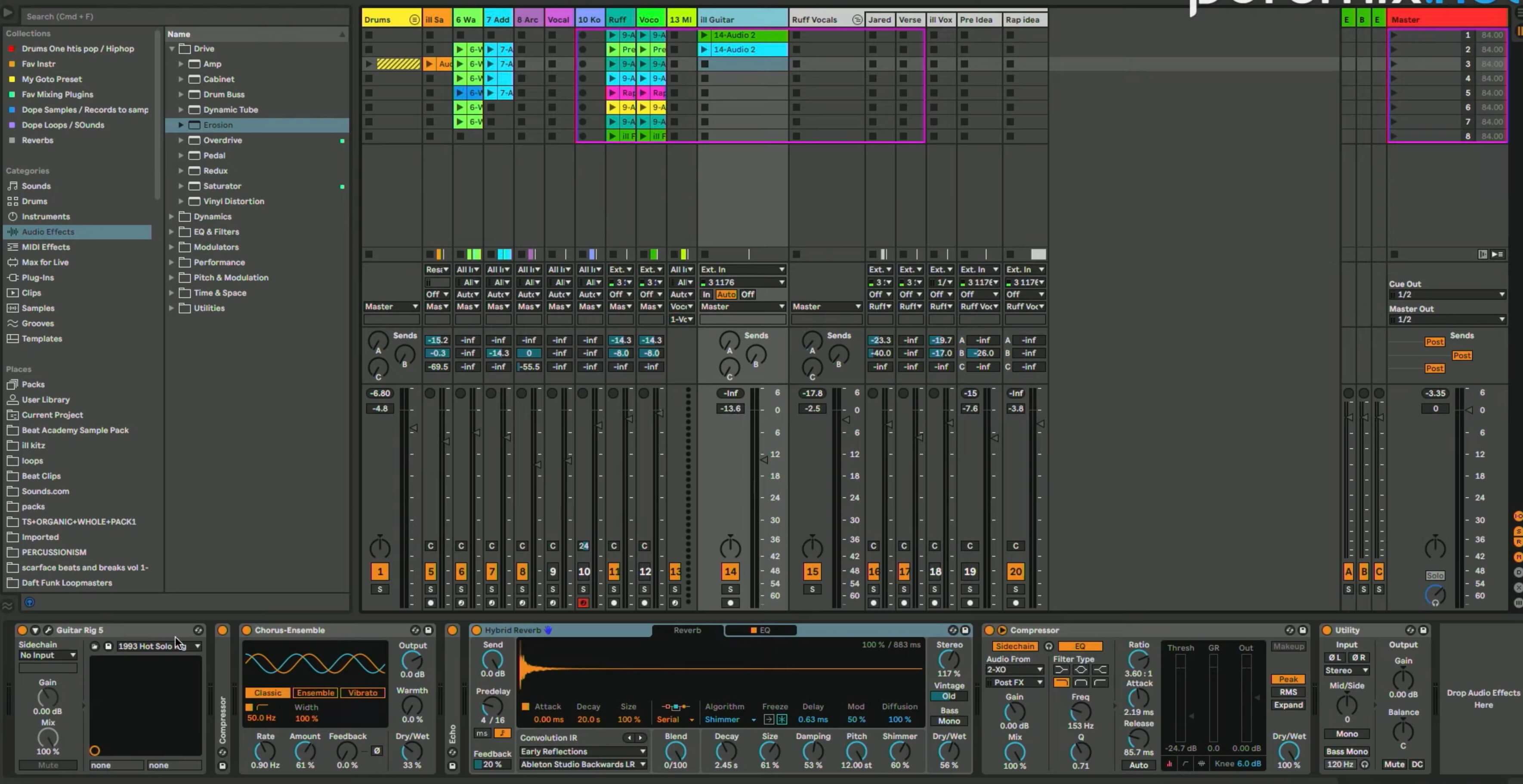Enable Makeup gain in Compressor
Screen dimensions: 1523x784
pyautogui.click(x=1288, y=646)
